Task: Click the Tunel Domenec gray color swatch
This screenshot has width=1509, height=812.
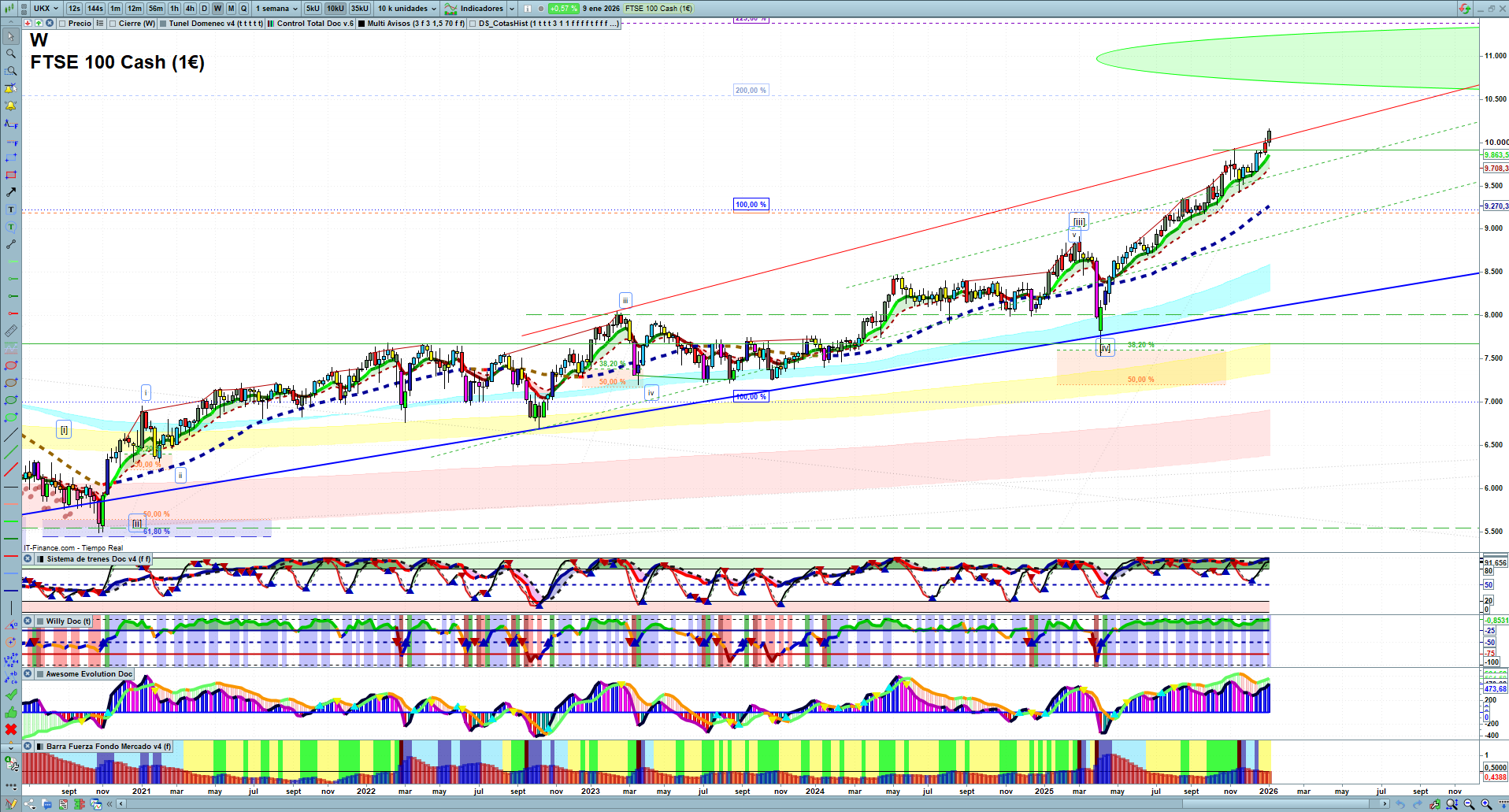Action: (163, 24)
